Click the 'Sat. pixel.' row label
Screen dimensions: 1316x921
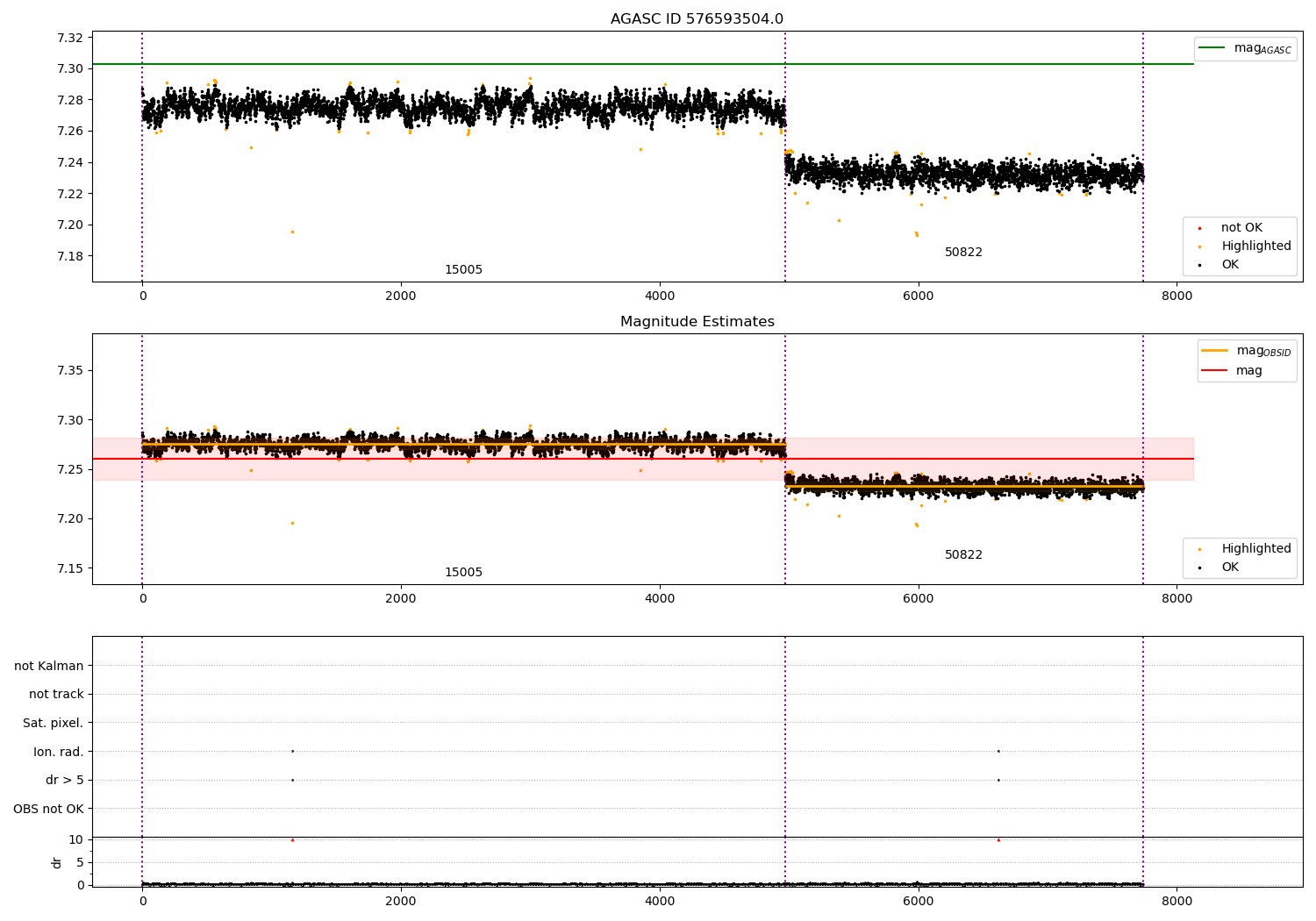[x=54, y=724]
